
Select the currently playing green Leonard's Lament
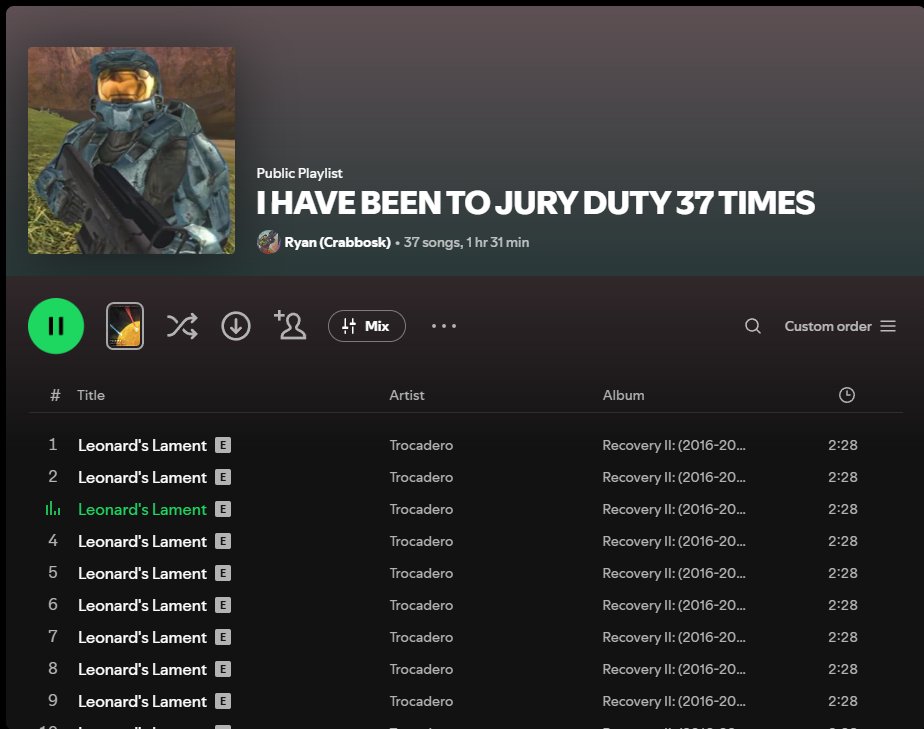[x=142, y=509]
